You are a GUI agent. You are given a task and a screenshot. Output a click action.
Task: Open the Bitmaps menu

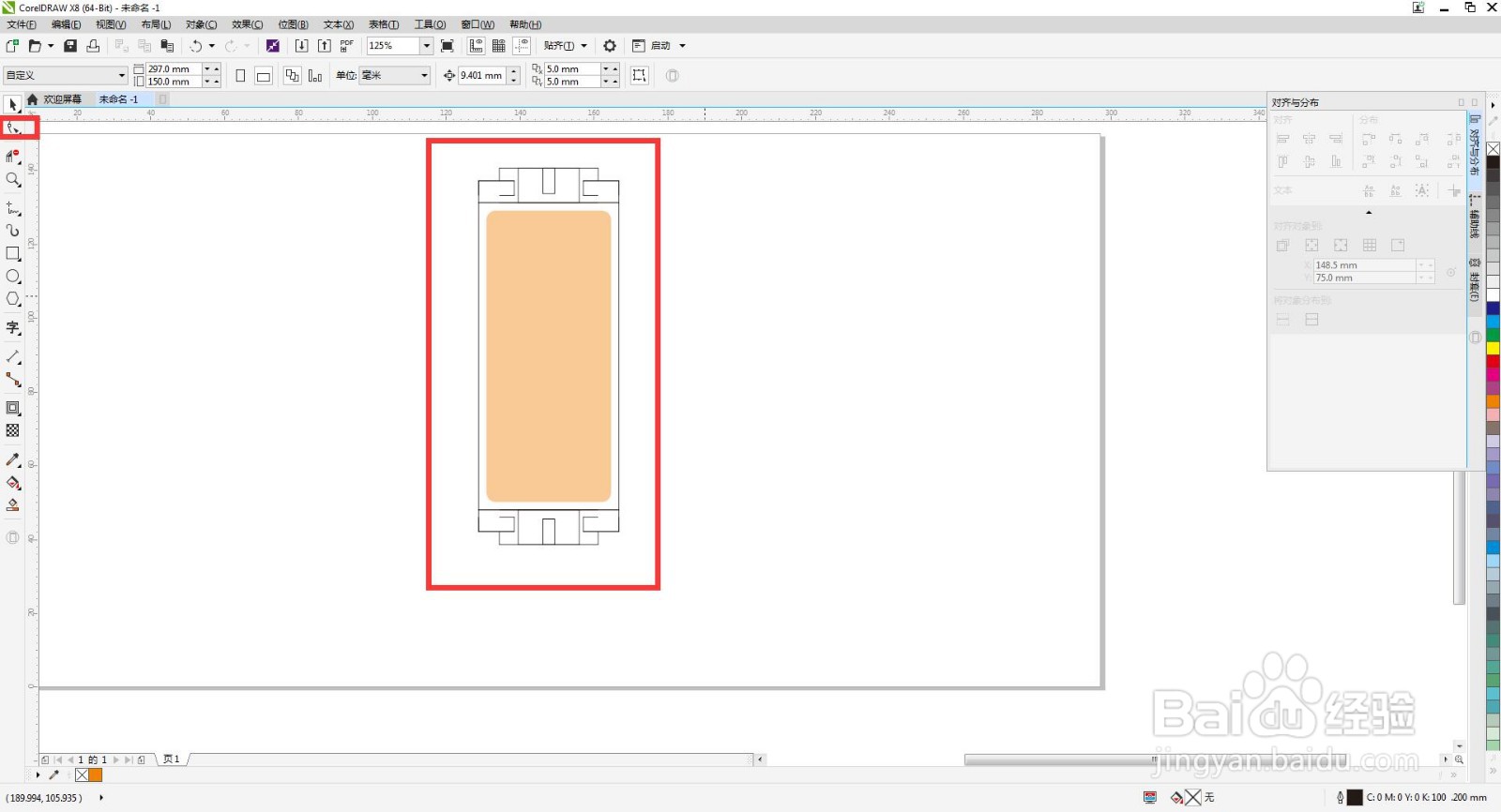[x=293, y=24]
